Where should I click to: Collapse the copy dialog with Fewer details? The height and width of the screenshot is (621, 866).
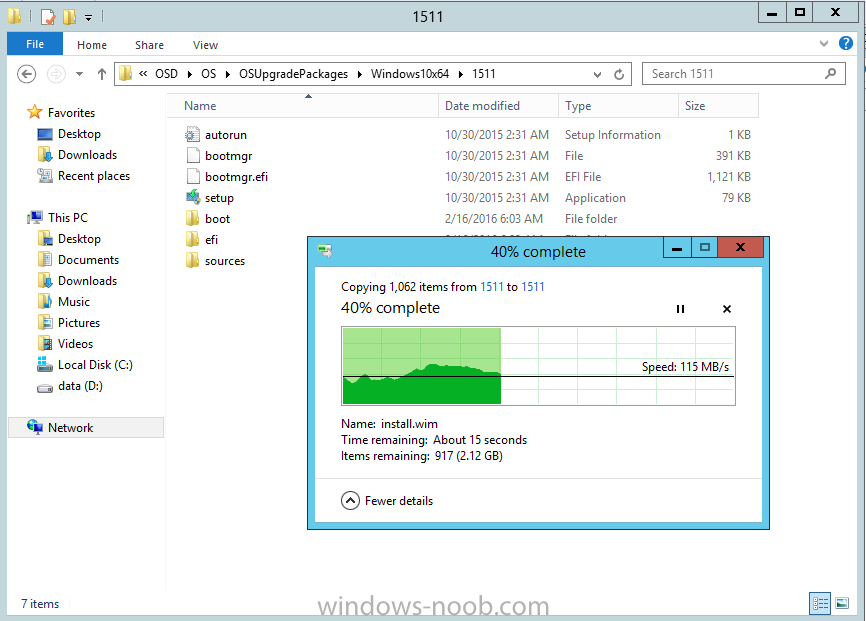pos(387,501)
